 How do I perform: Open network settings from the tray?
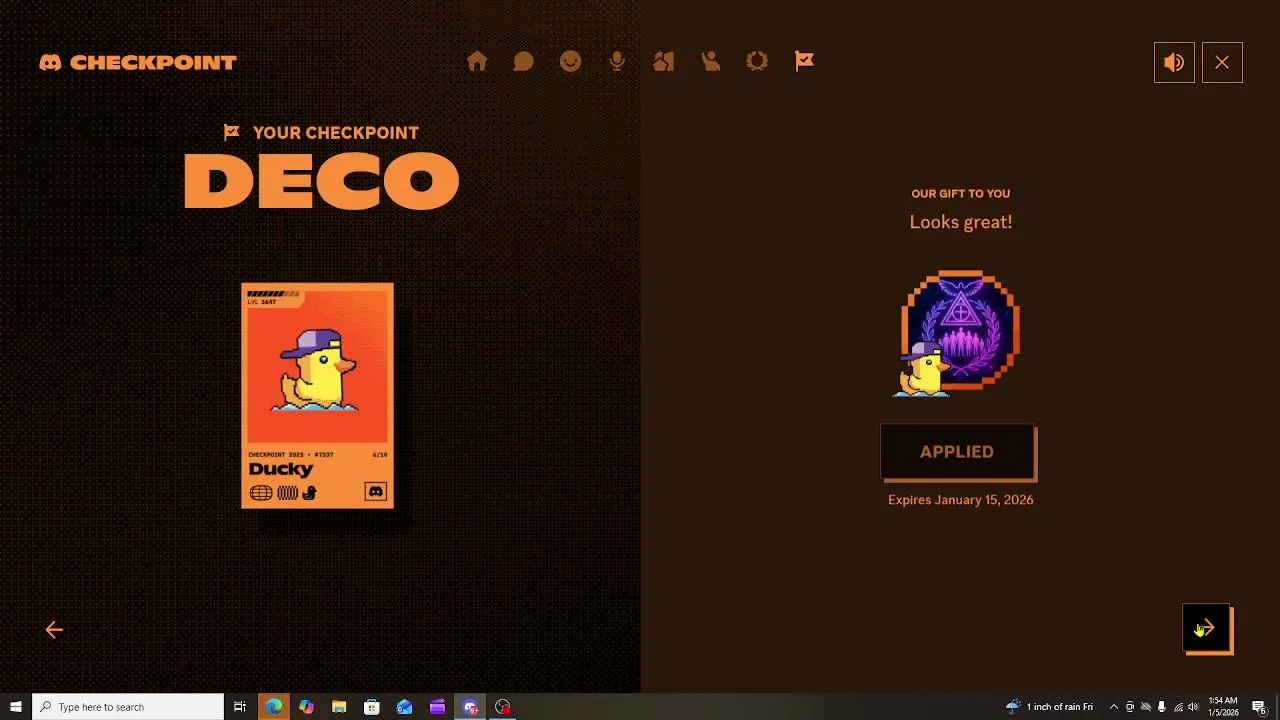point(1178,707)
